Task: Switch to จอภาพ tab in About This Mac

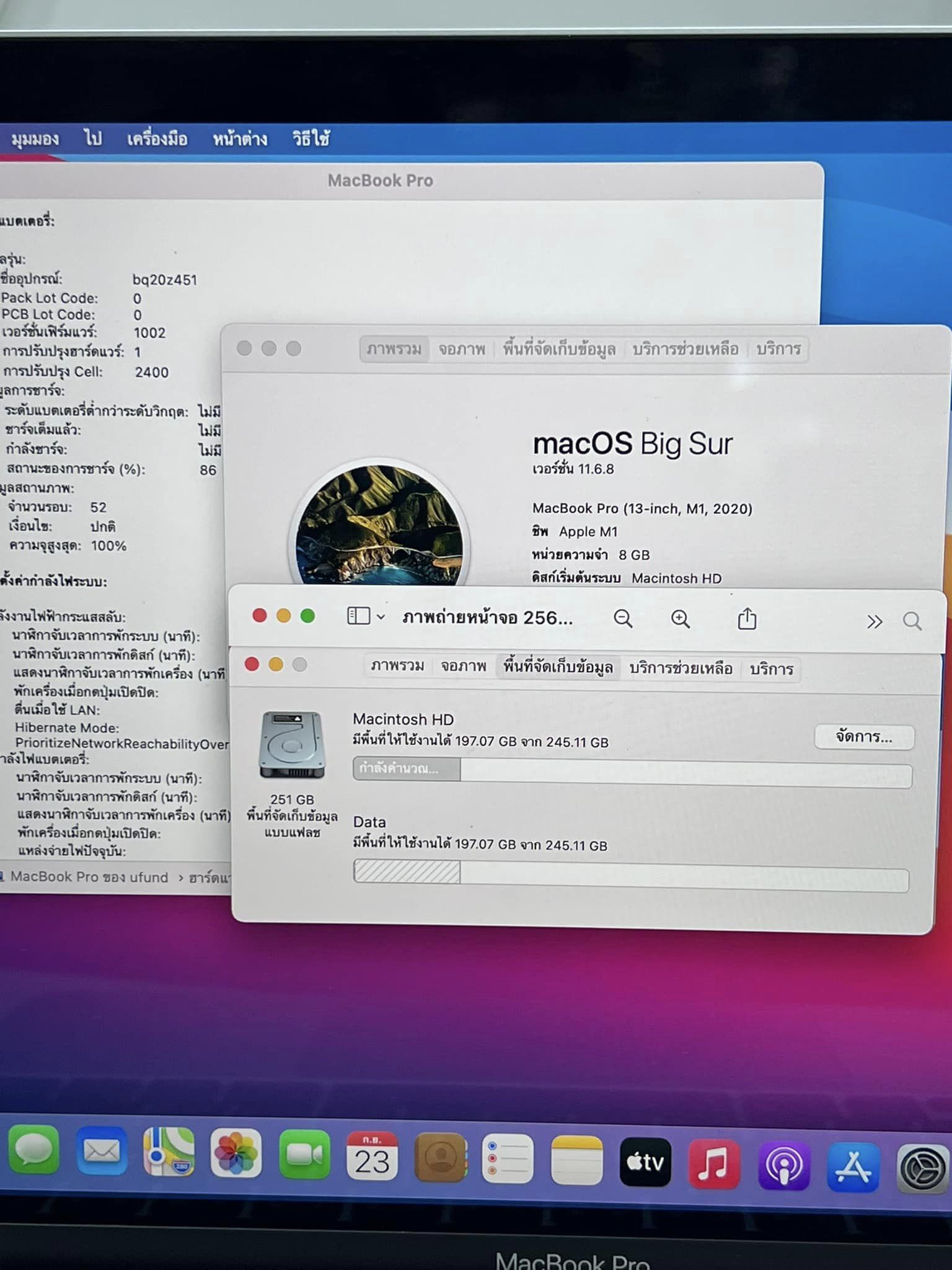Action: 462,349
